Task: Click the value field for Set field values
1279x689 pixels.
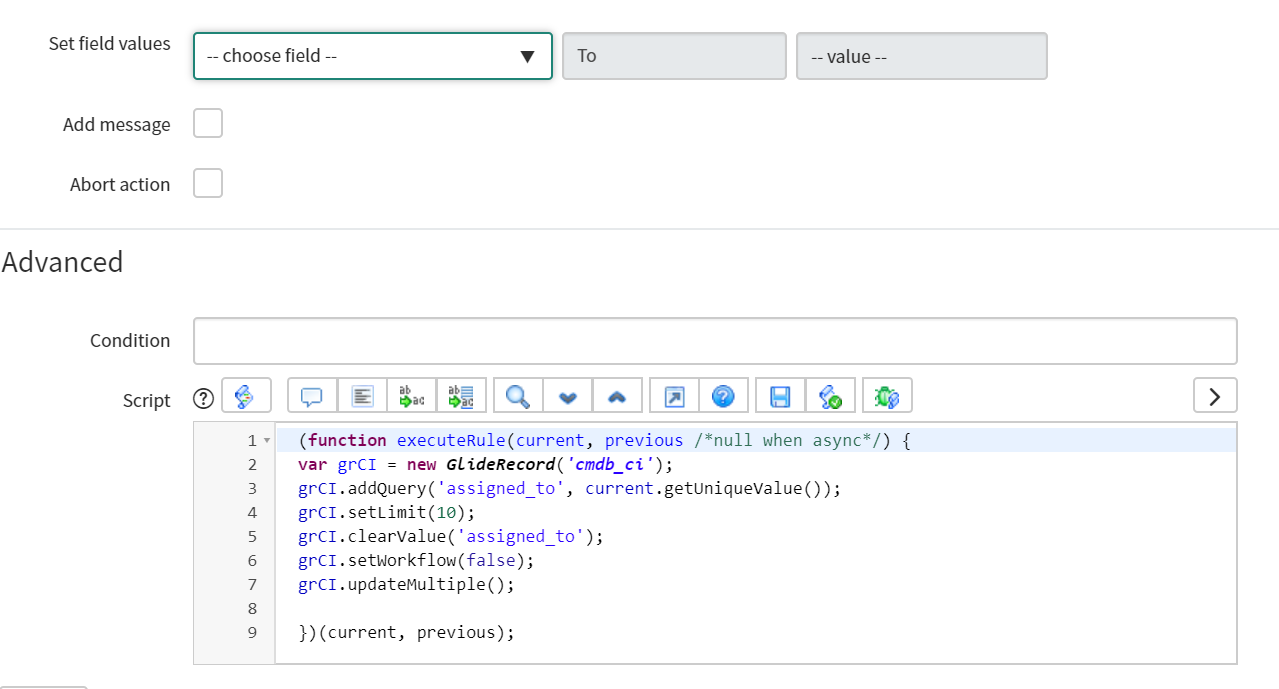Action: tap(922, 56)
